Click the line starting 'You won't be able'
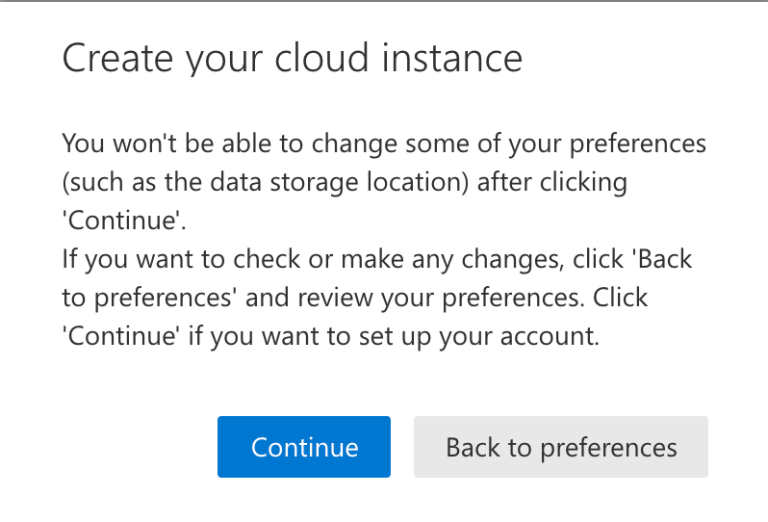768x522 pixels. (x=384, y=144)
